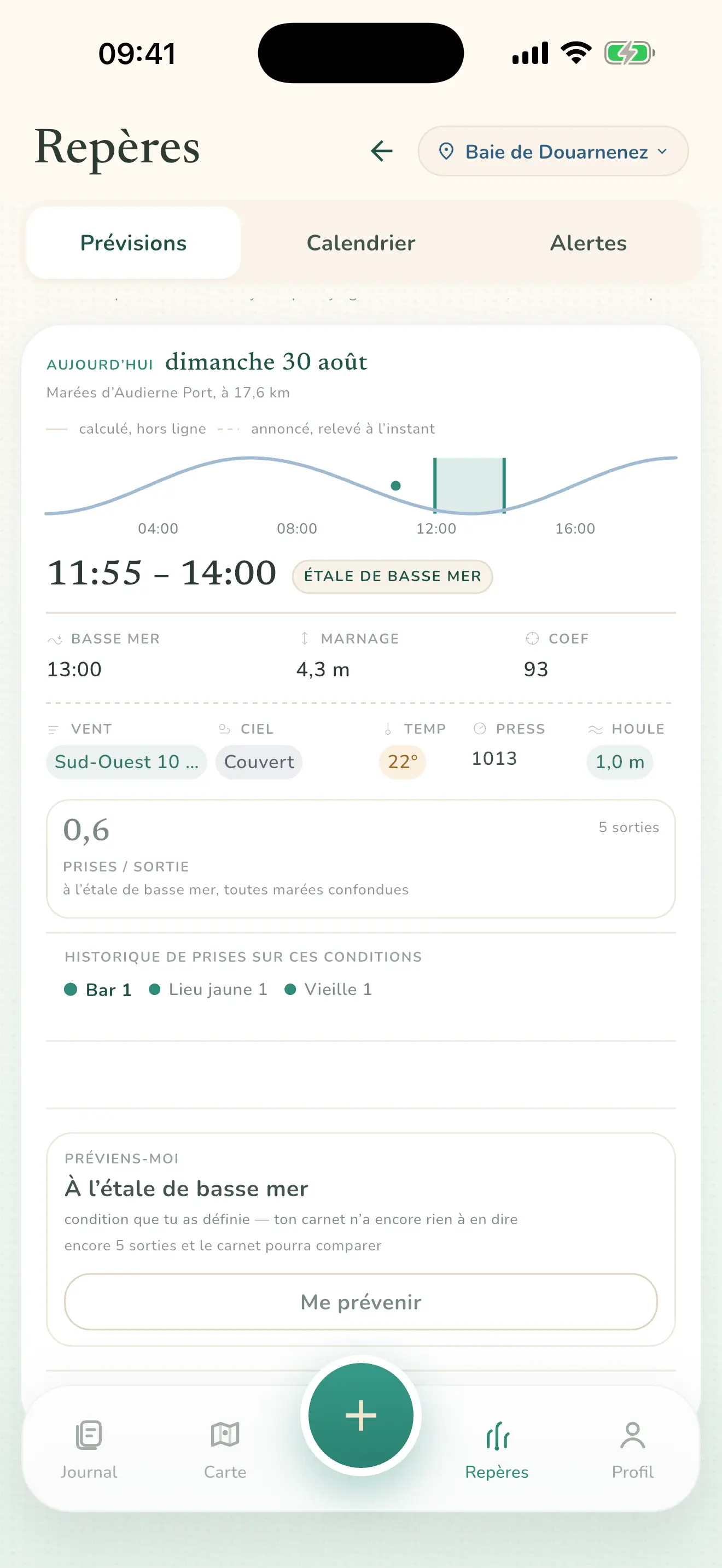Tap the 4,3 m marnage value
The height and width of the screenshot is (1568, 722).
click(x=323, y=669)
